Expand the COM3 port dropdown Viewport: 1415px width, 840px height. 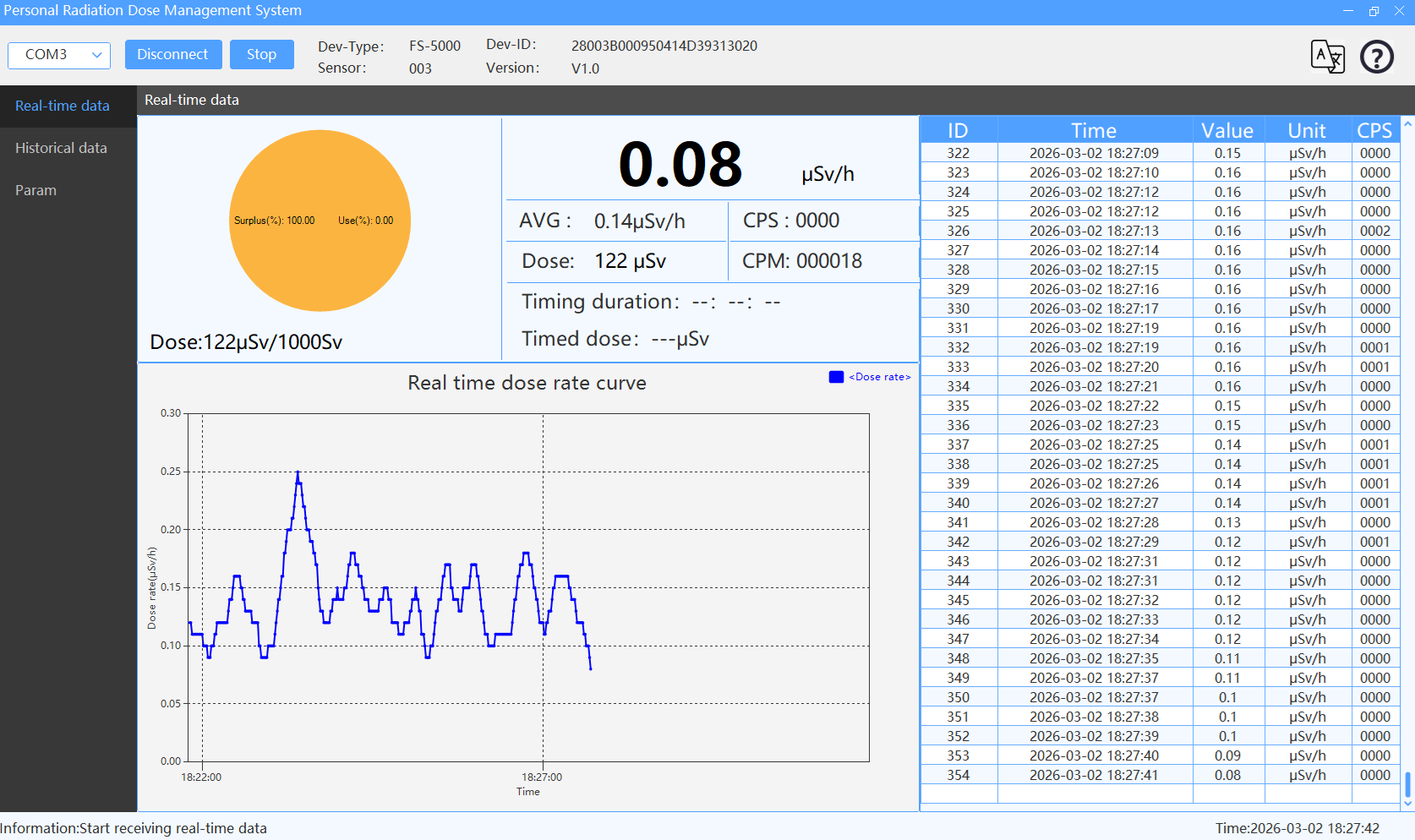(59, 55)
